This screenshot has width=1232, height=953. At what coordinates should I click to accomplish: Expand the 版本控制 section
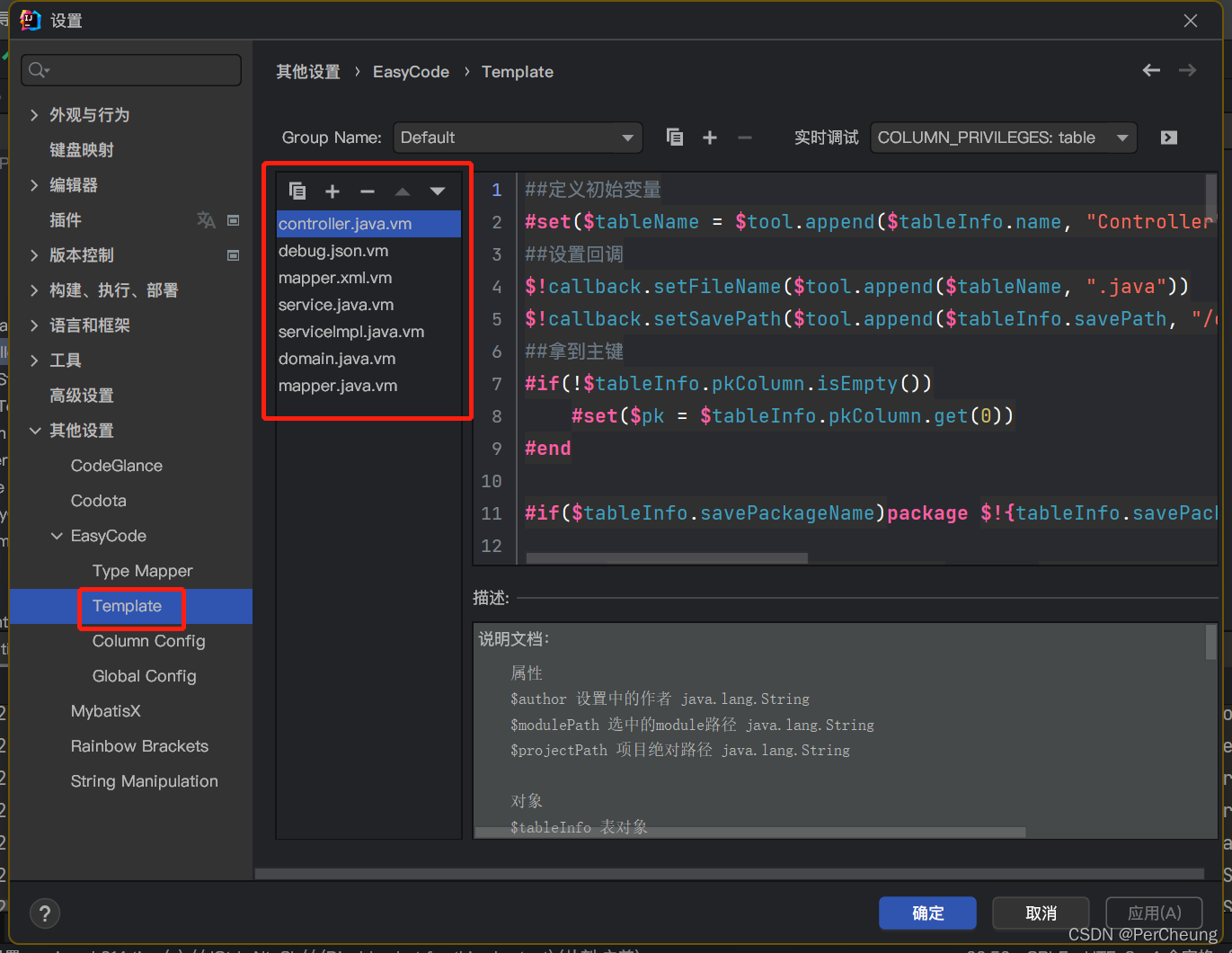click(34, 254)
